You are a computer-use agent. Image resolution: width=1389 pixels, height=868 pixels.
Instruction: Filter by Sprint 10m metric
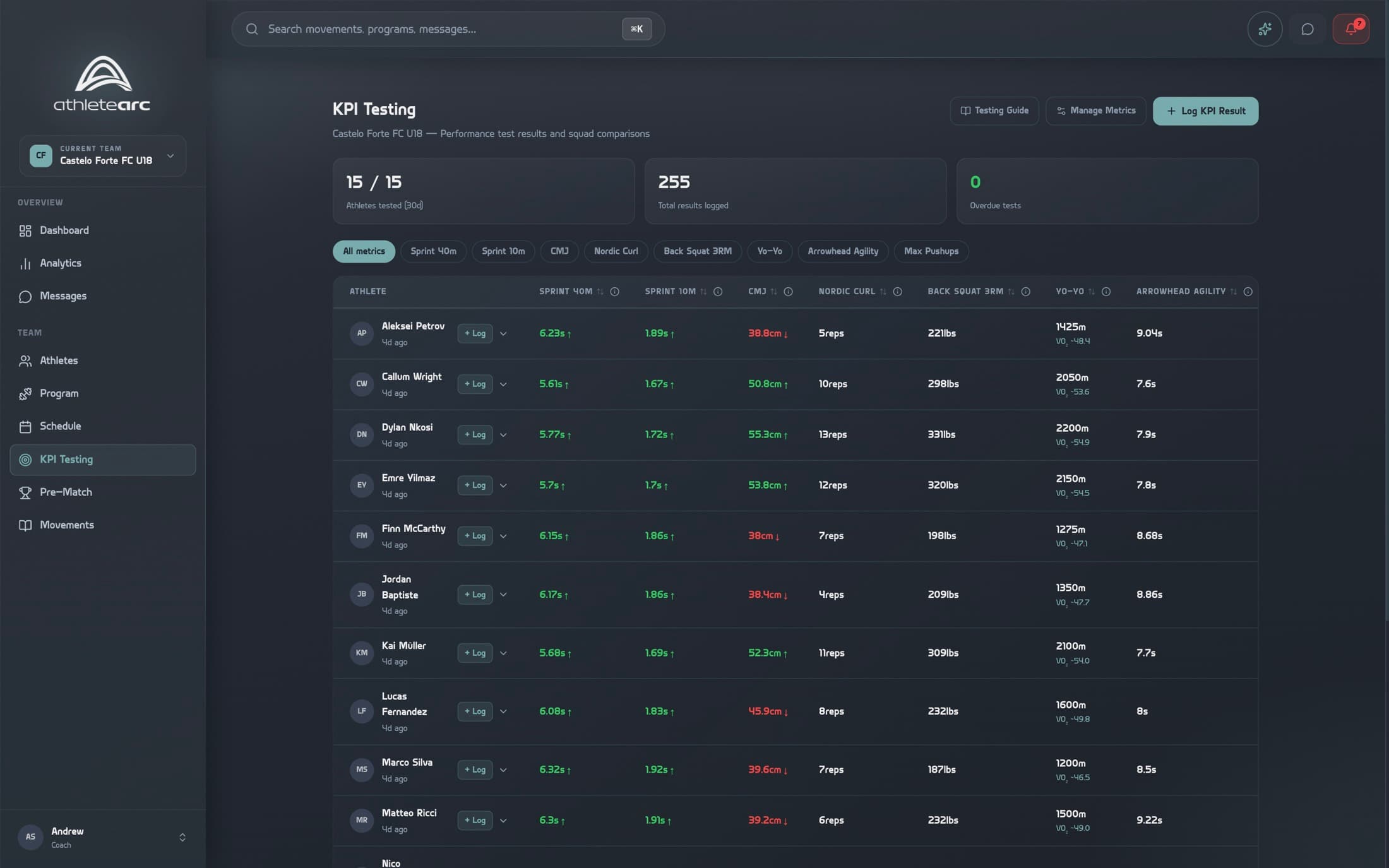[503, 251]
